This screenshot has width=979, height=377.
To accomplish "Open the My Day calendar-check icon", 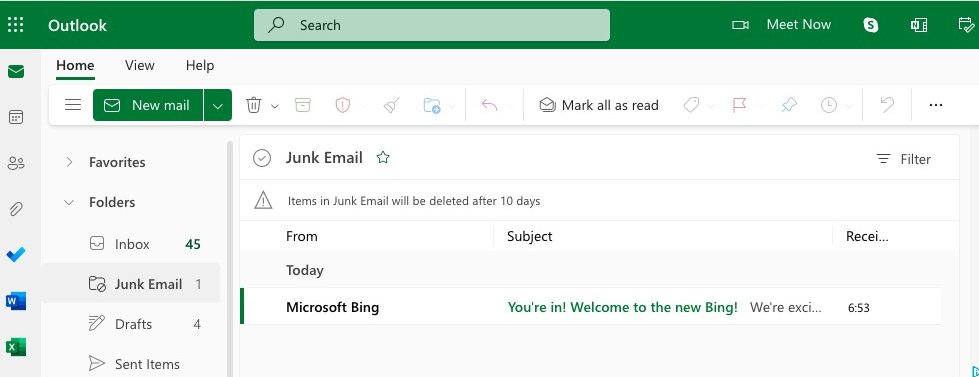I will tap(967, 25).
